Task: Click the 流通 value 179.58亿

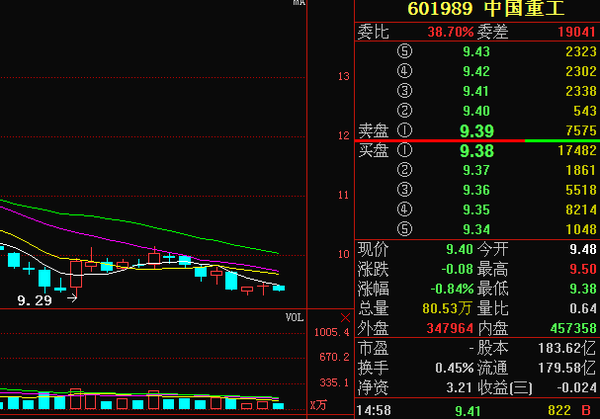Action: coord(567,368)
